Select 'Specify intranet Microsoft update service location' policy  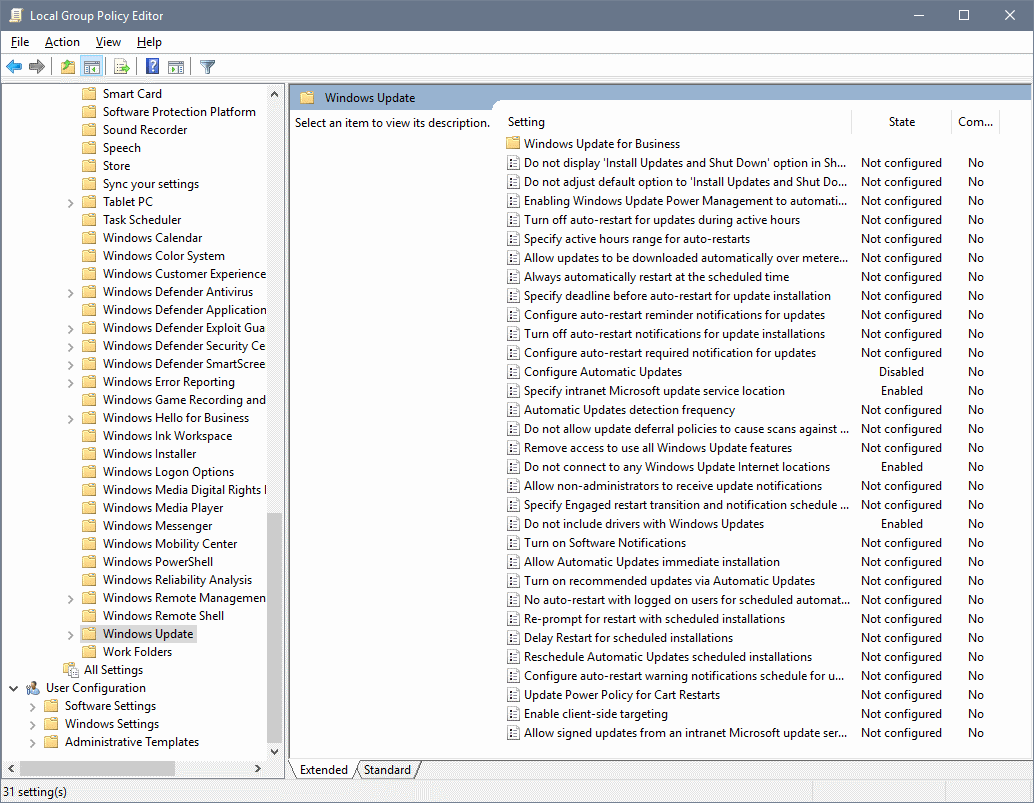(654, 391)
